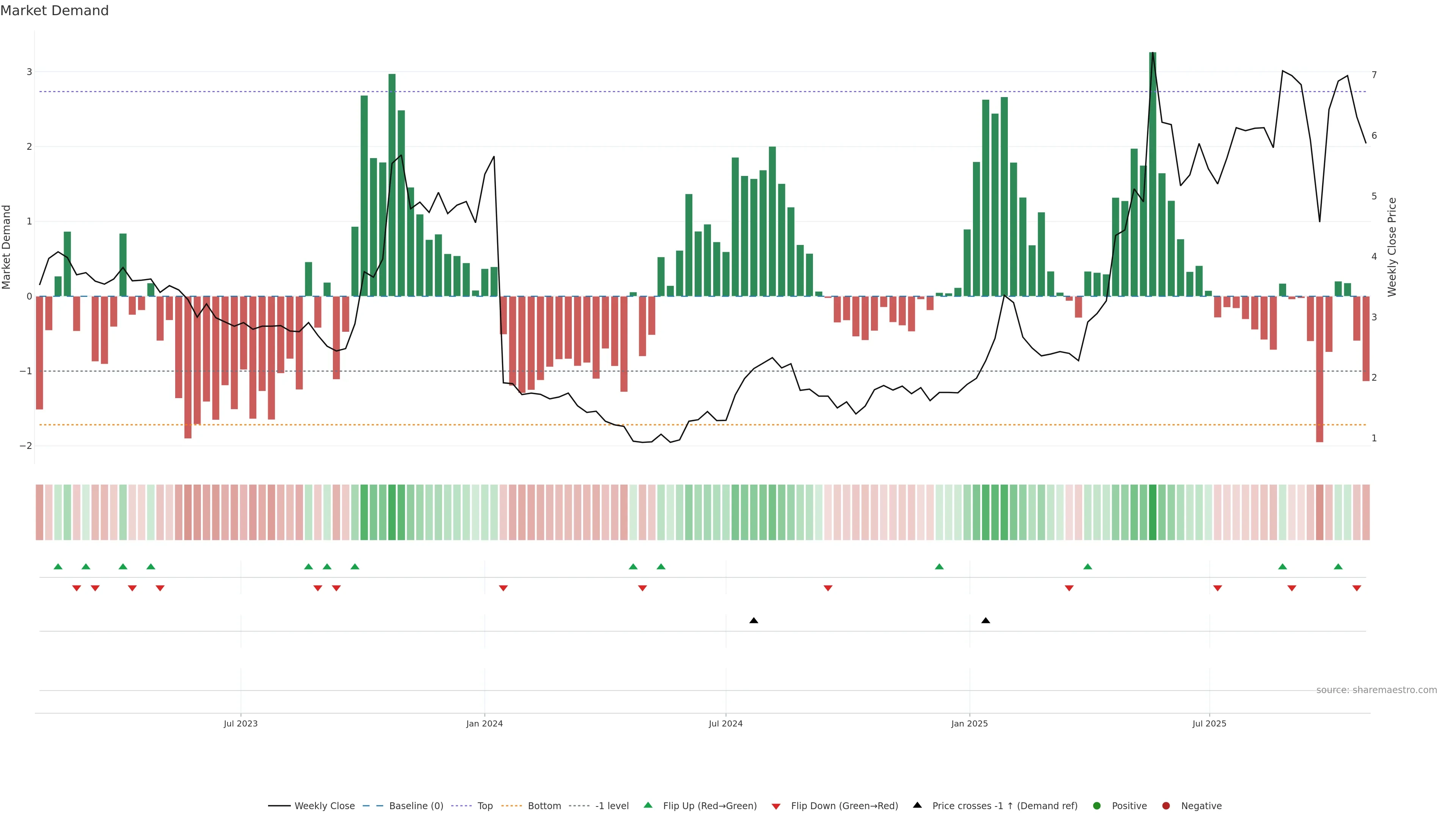
Task: Click the Jul 2025 x-axis label
Action: click(x=1209, y=723)
